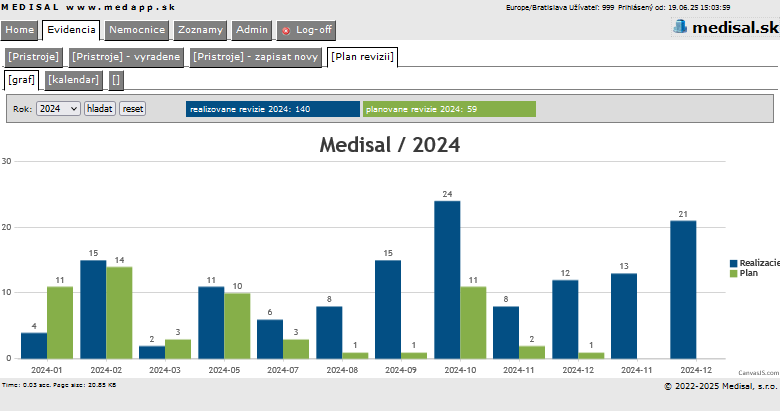Go to the Admin tab
Screen dimensions: 780x411
click(x=252, y=30)
